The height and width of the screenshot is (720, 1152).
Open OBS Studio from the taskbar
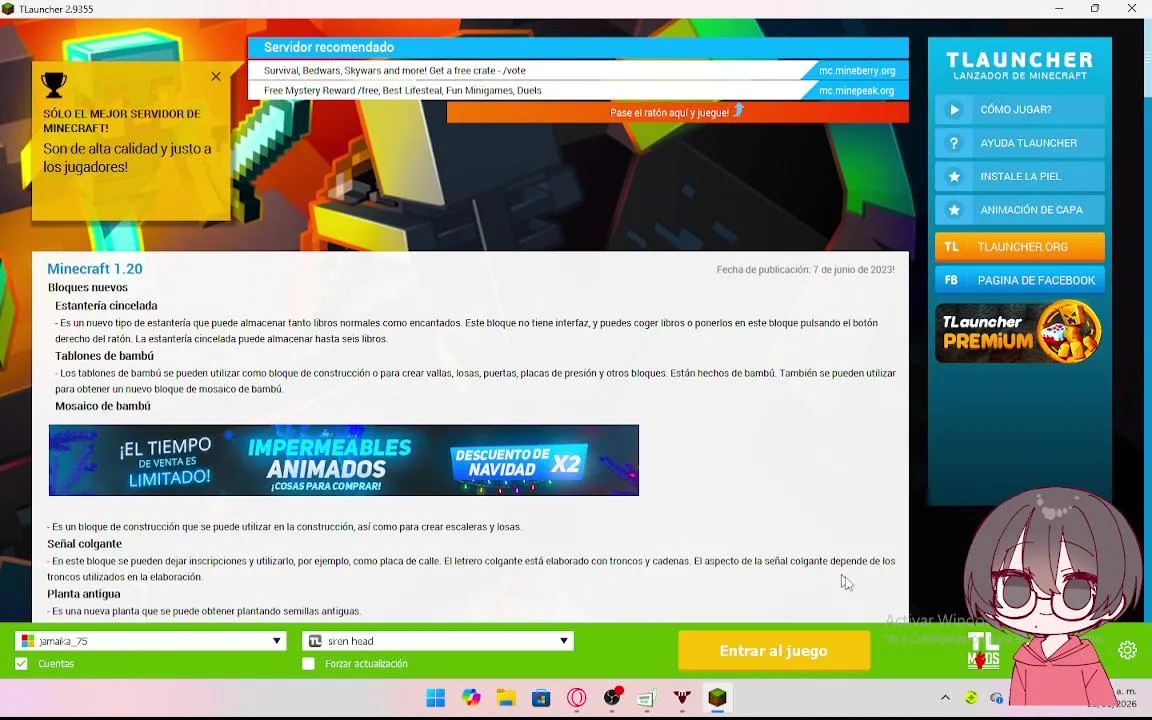[612, 697]
